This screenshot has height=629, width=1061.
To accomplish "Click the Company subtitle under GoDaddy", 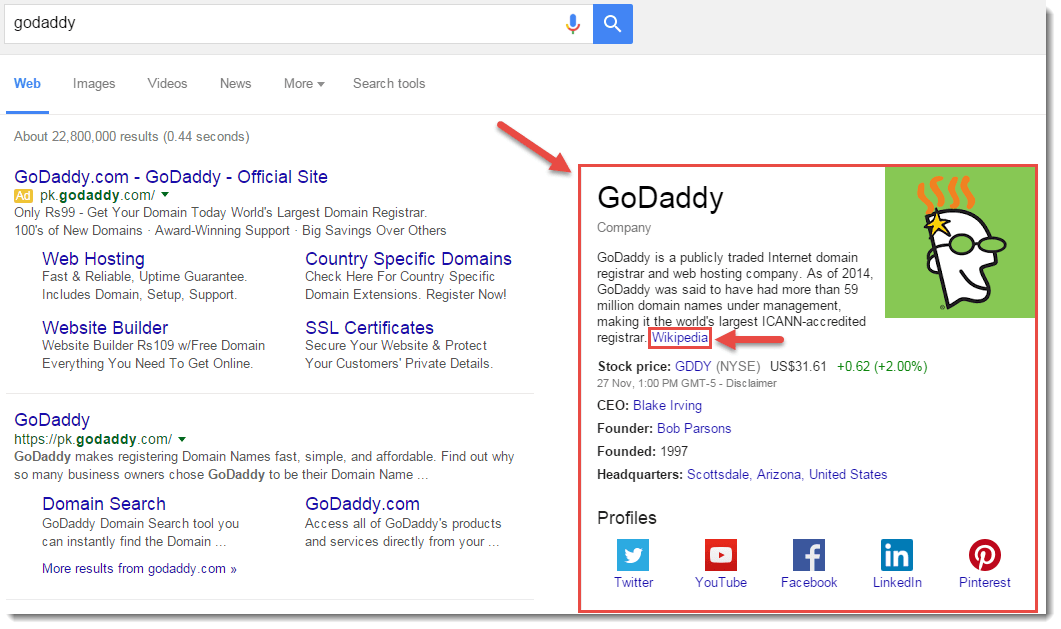I will pyautogui.click(x=624, y=228).
